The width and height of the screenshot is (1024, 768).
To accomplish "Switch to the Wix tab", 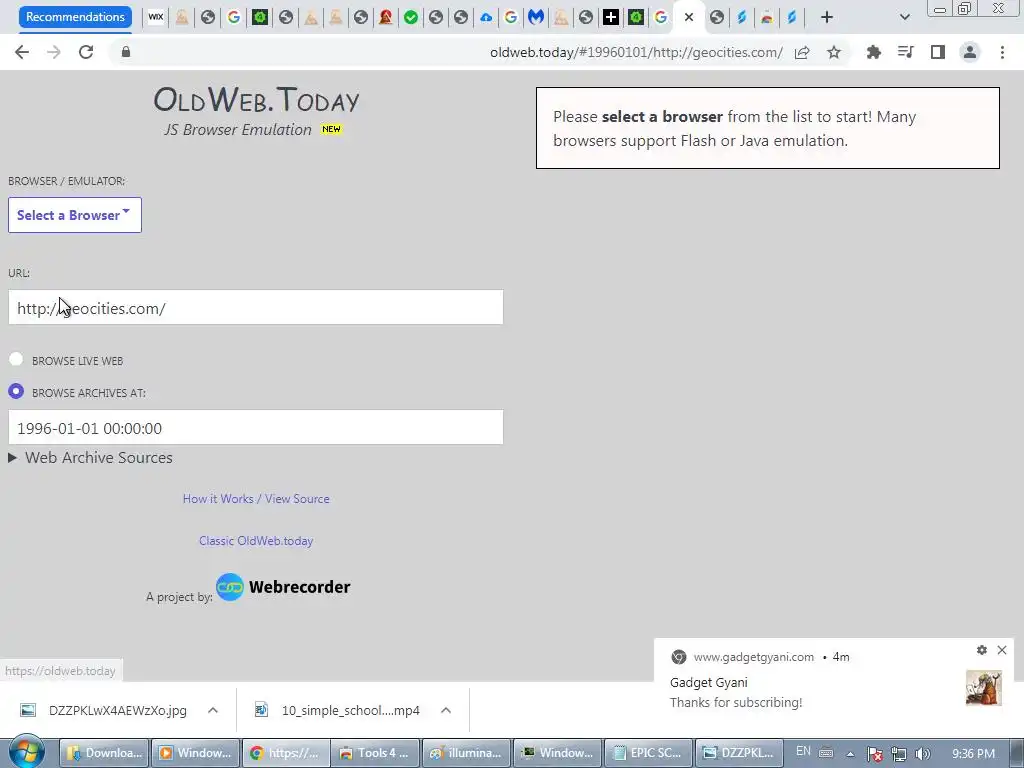I will point(156,18).
